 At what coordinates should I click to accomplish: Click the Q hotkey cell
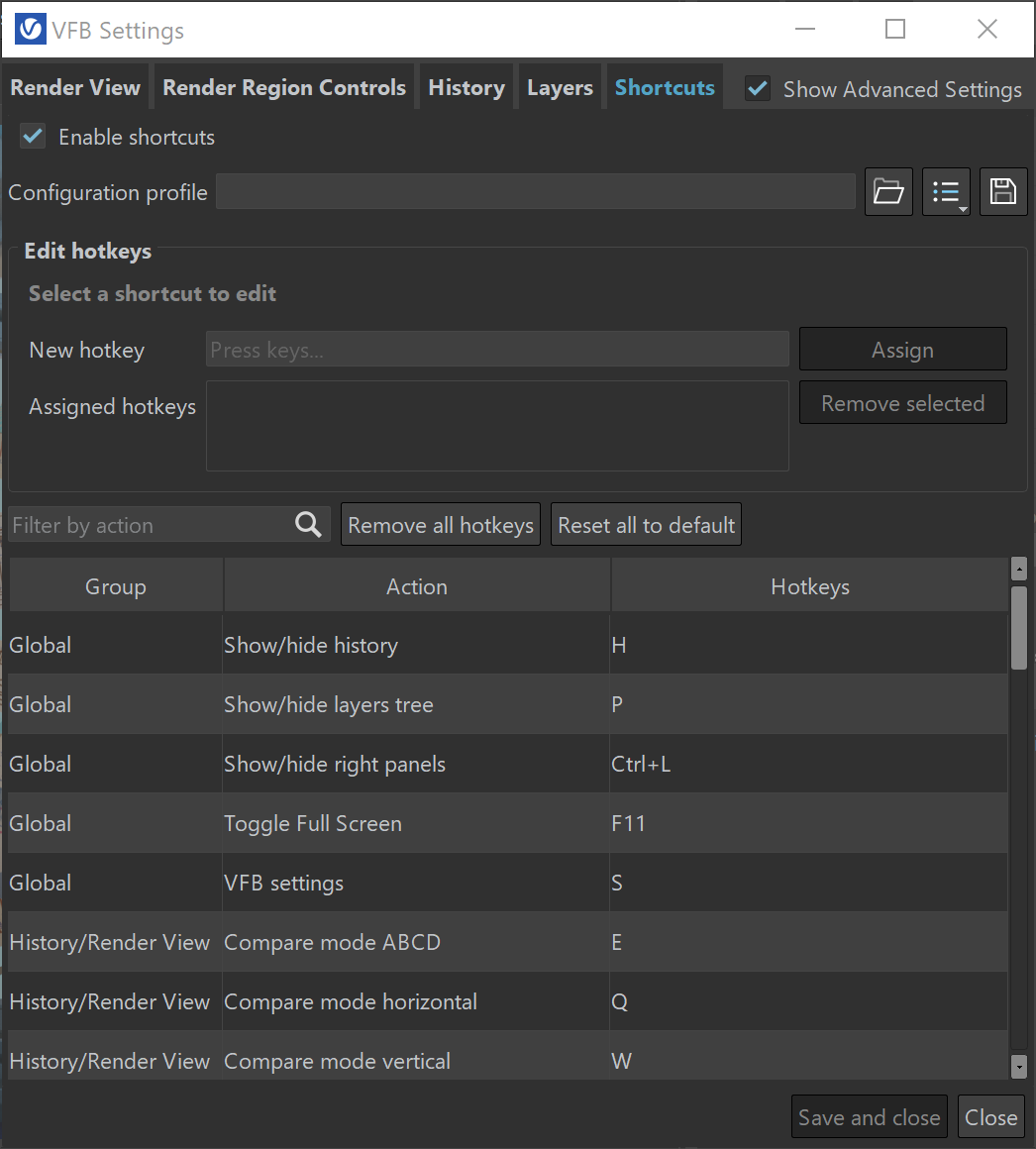tap(809, 1001)
